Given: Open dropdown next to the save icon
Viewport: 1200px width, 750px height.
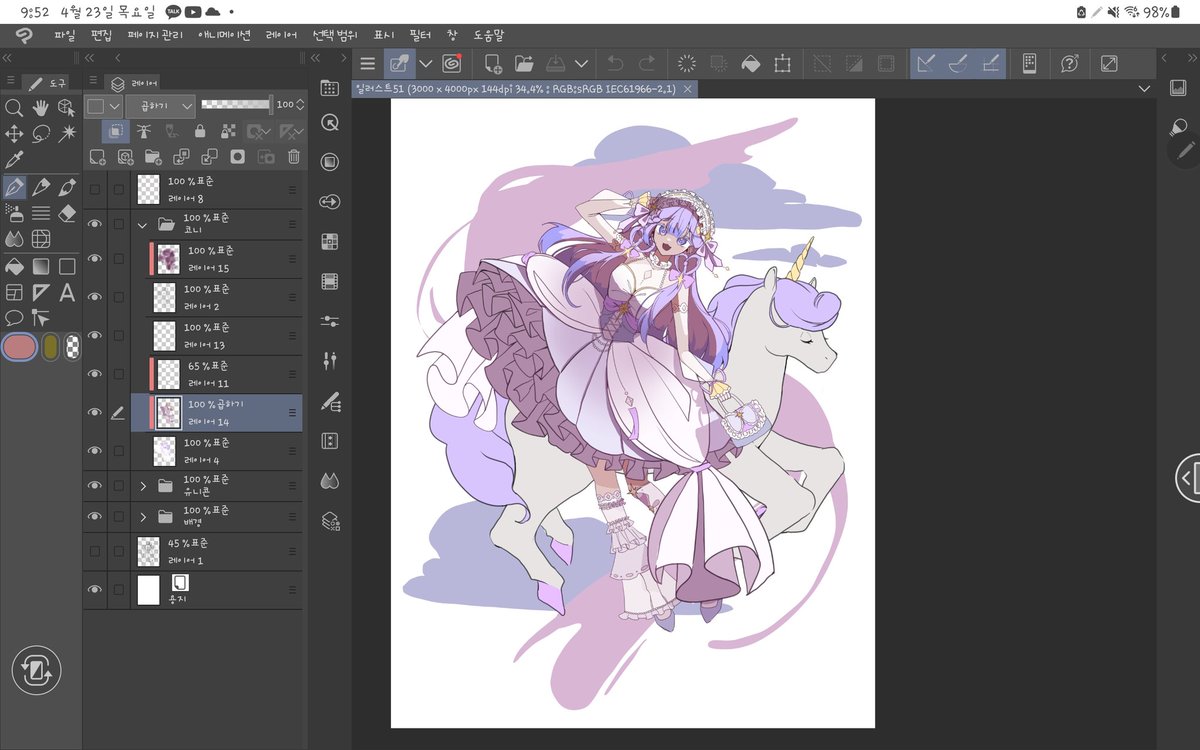Looking at the screenshot, I should [x=581, y=64].
